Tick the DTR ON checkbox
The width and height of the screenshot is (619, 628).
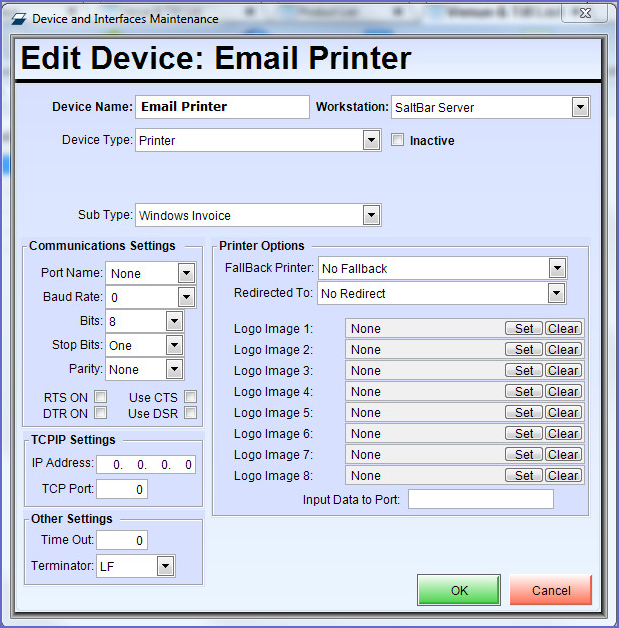tap(100, 413)
